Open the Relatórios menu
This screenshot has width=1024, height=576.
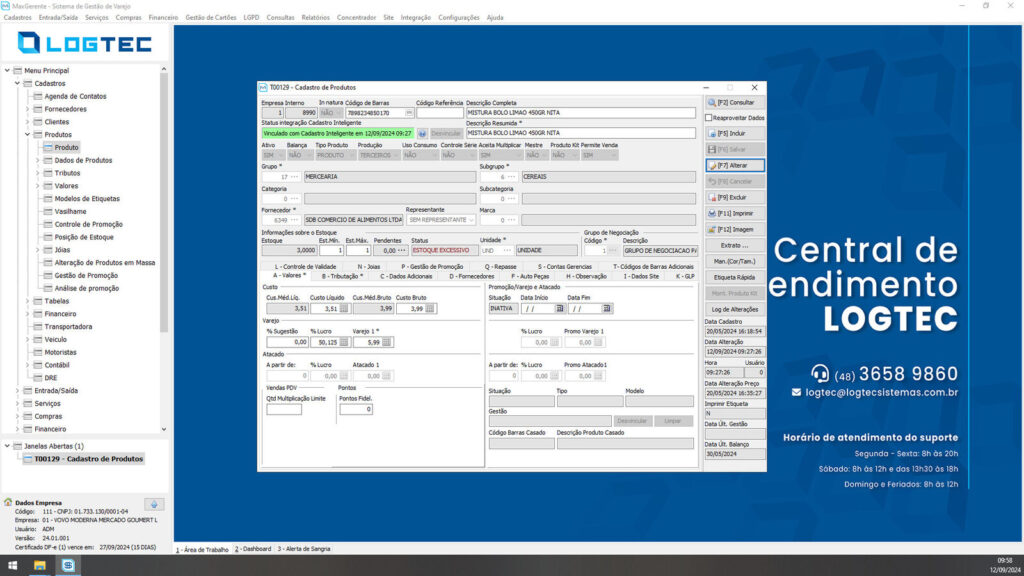click(315, 18)
